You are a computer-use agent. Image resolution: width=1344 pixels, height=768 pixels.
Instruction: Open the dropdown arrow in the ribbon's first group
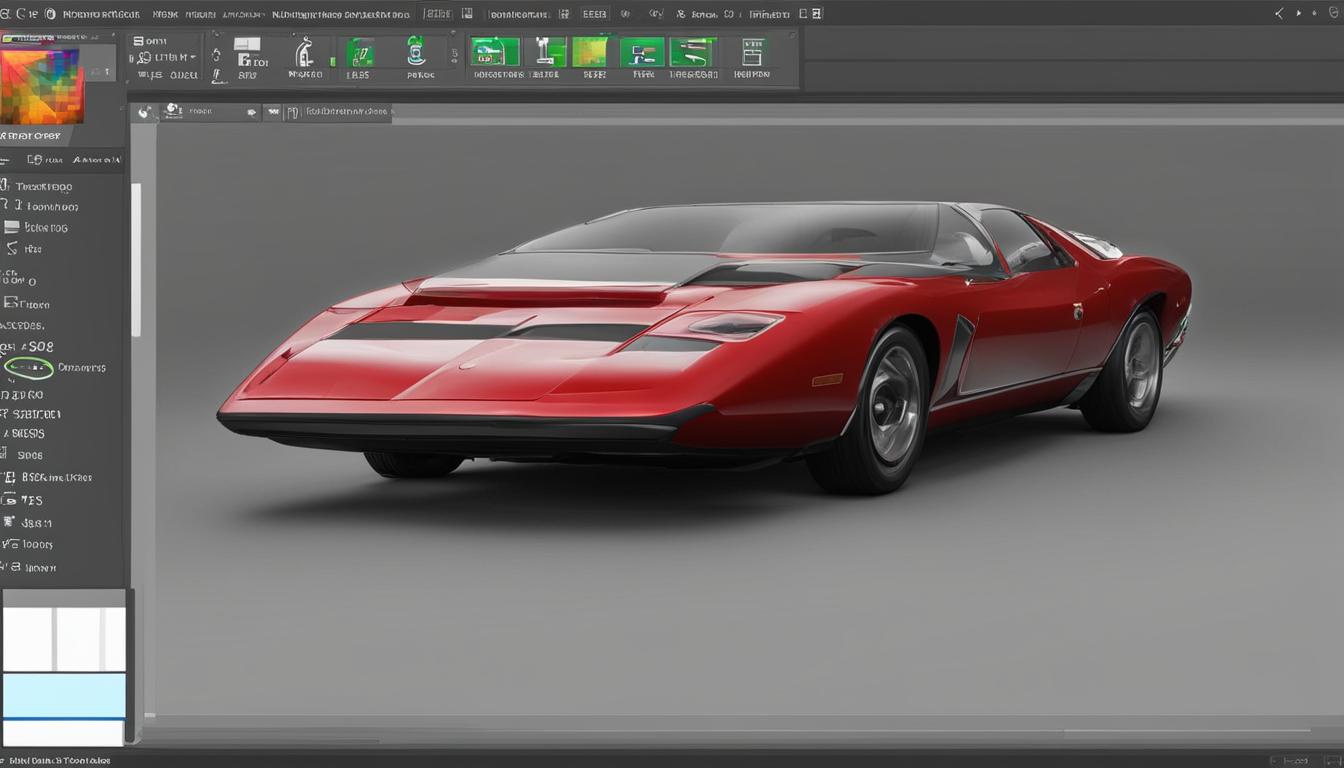tap(192, 58)
